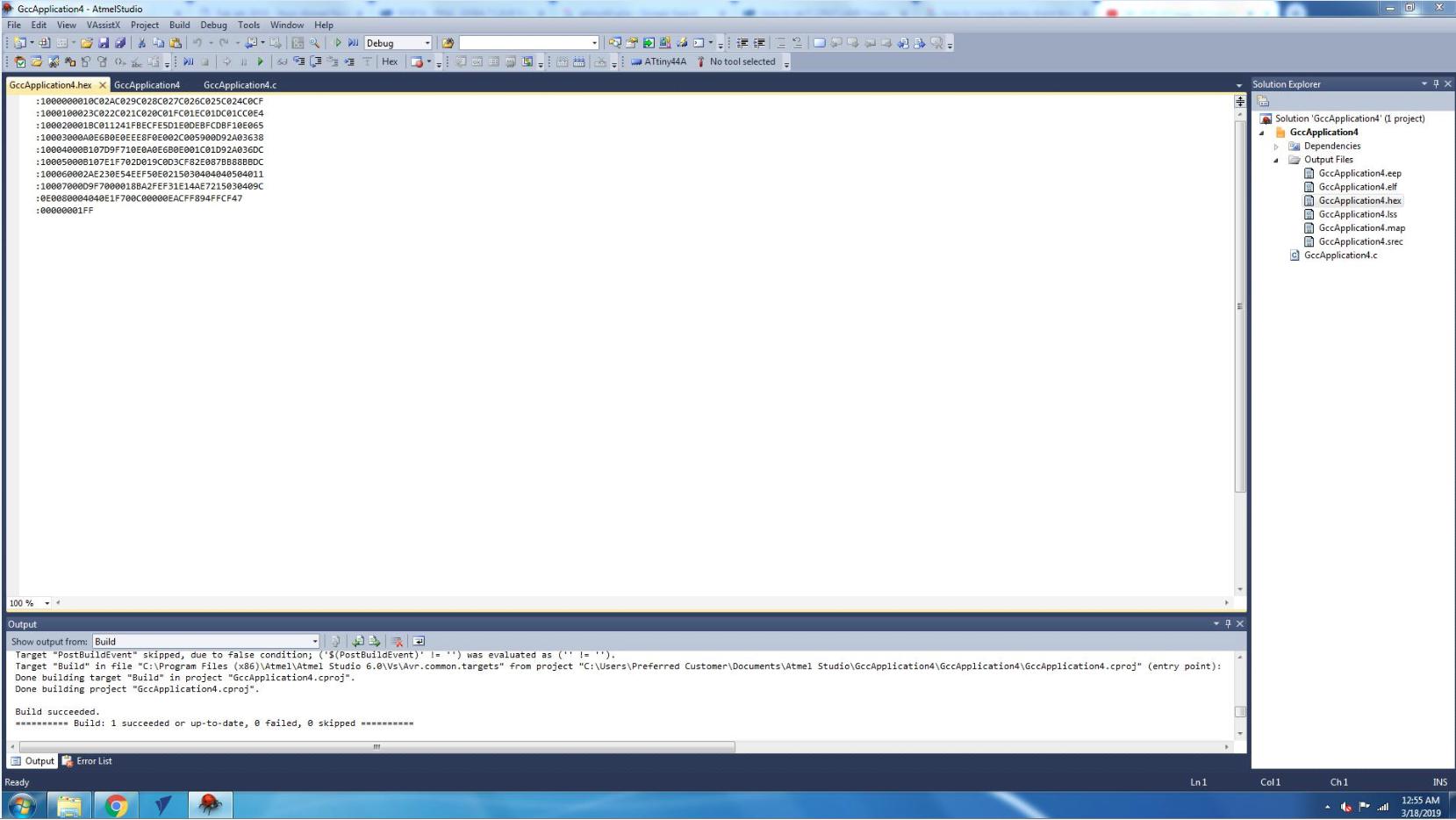
Task: Start debugging with the green play icon
Action: [x=338, y=43]
